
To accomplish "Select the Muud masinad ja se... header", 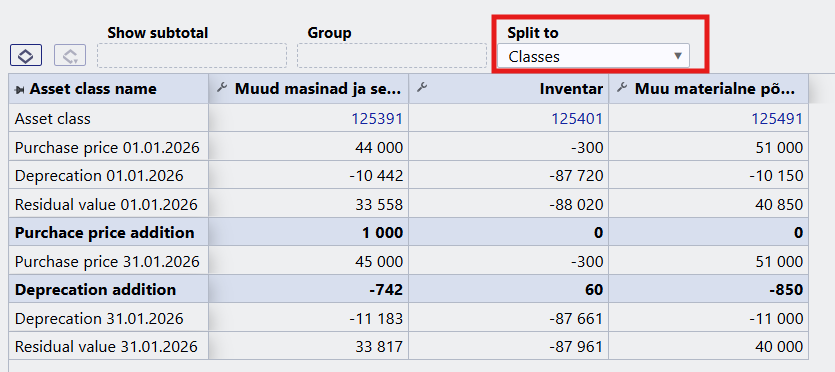I will pos(309,89).
